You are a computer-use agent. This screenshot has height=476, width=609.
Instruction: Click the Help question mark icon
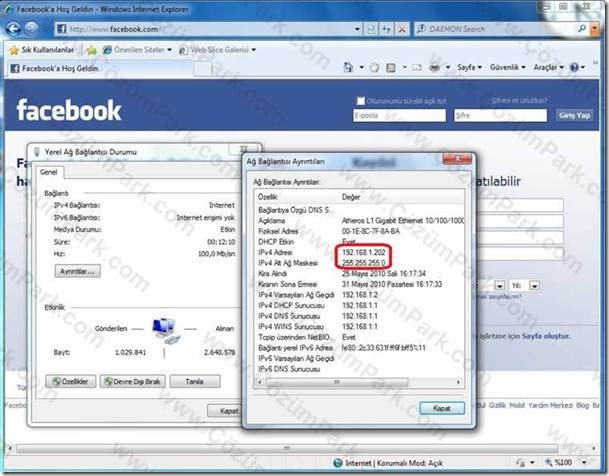click(x=574, y=68)
